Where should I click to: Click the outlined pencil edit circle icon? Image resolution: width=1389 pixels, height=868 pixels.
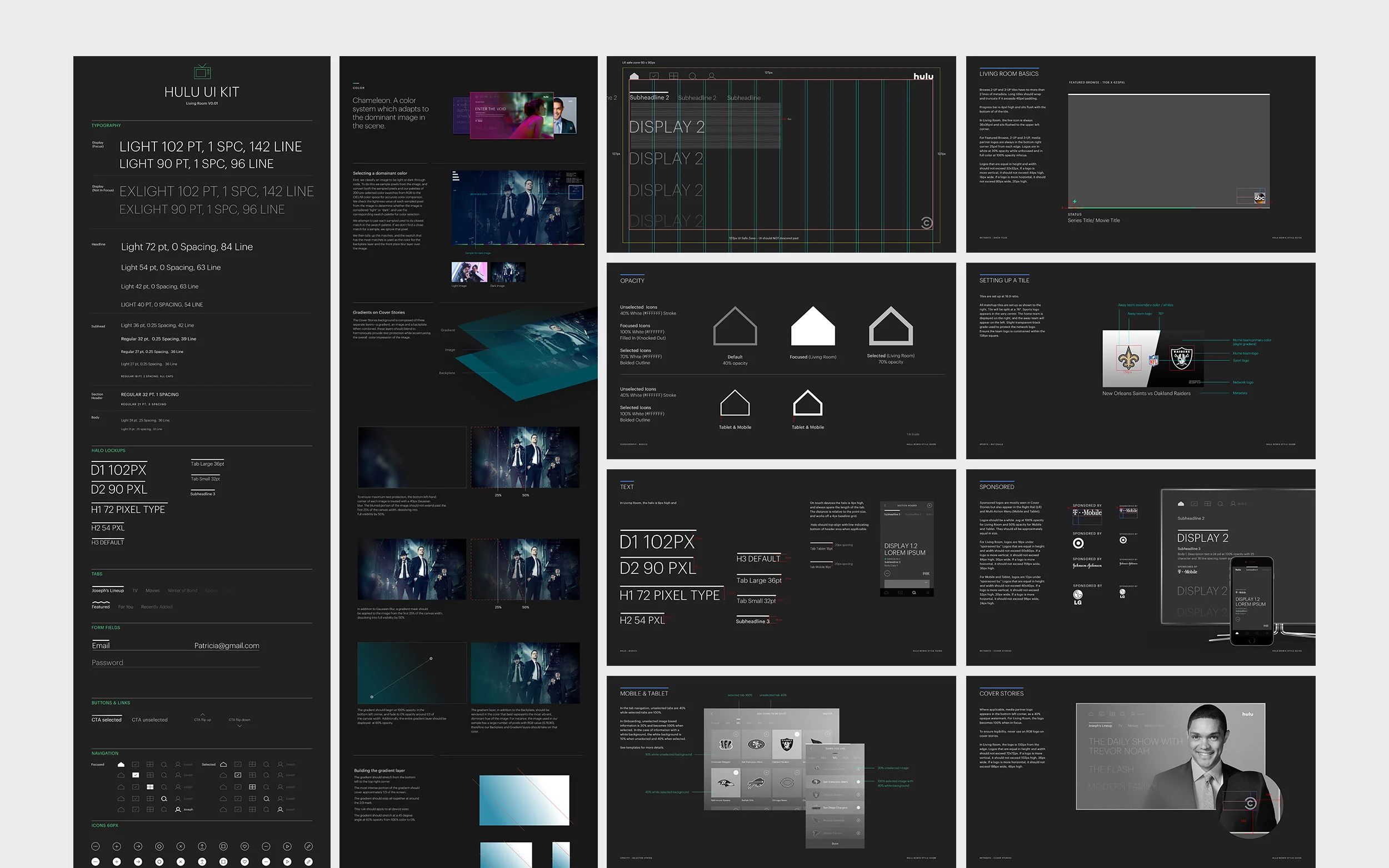(x=308, y=846)
